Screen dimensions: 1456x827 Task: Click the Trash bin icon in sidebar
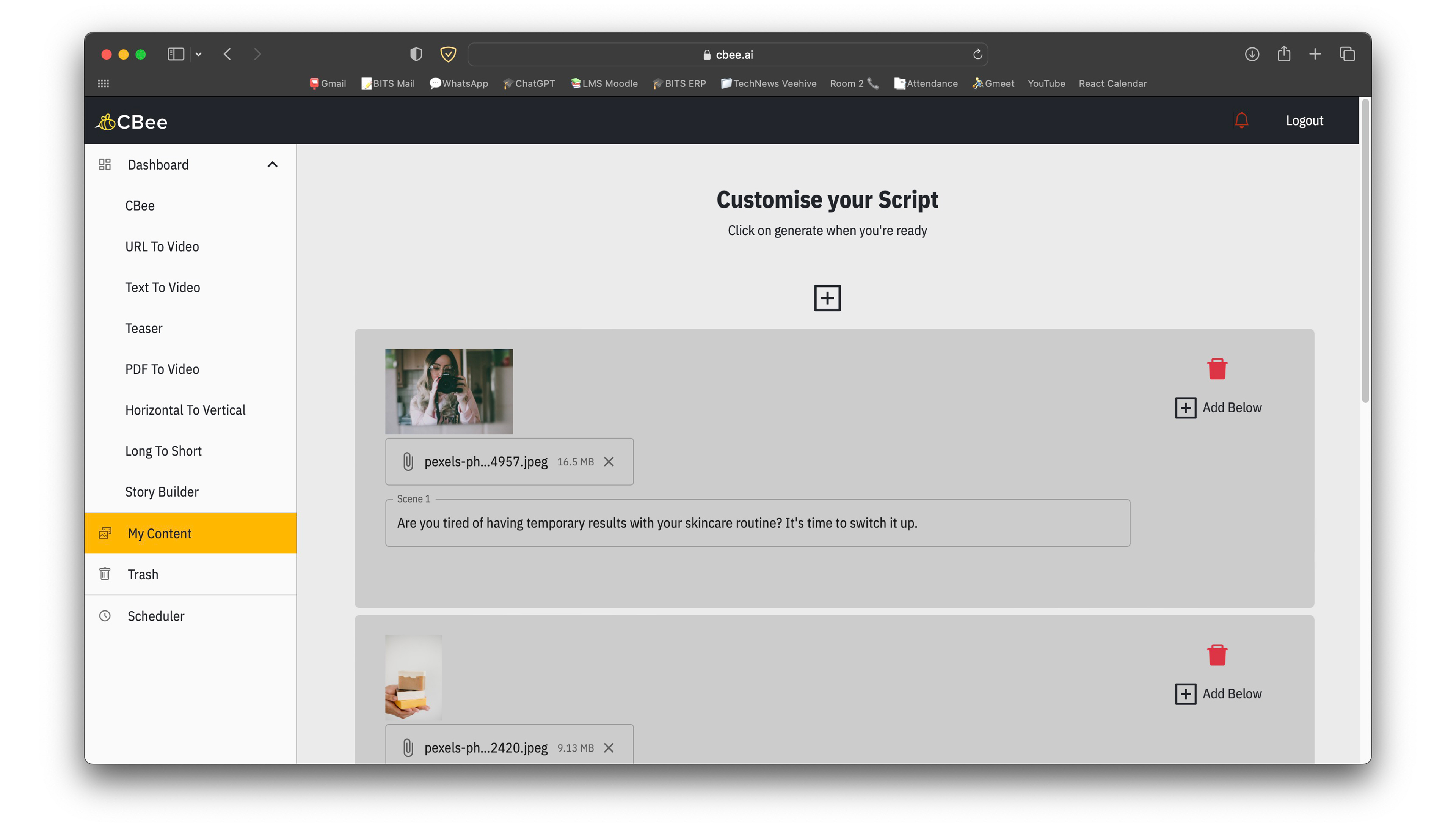click(x=105, y=574)
